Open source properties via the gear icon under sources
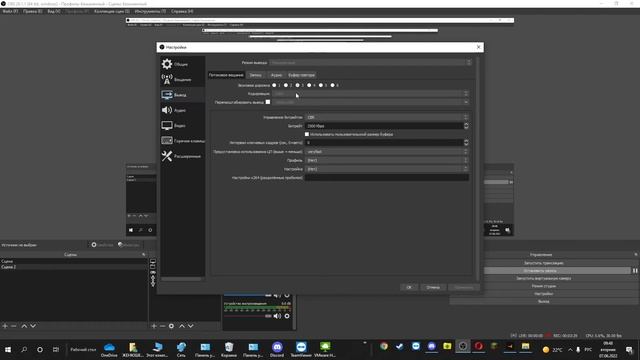This screenshot has width=640, height=360. tap(171, 326)
